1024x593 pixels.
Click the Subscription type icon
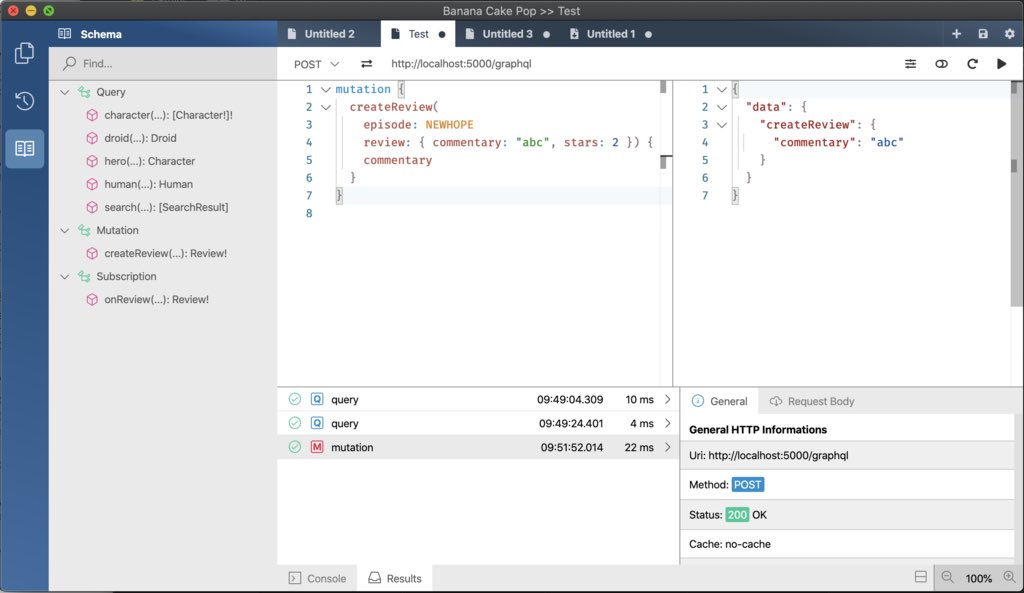pos(84,276)
